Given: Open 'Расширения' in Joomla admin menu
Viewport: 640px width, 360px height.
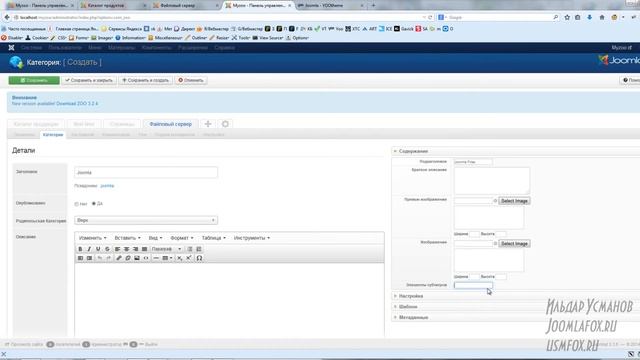Looking at the screenshot, I should (193, 48).
